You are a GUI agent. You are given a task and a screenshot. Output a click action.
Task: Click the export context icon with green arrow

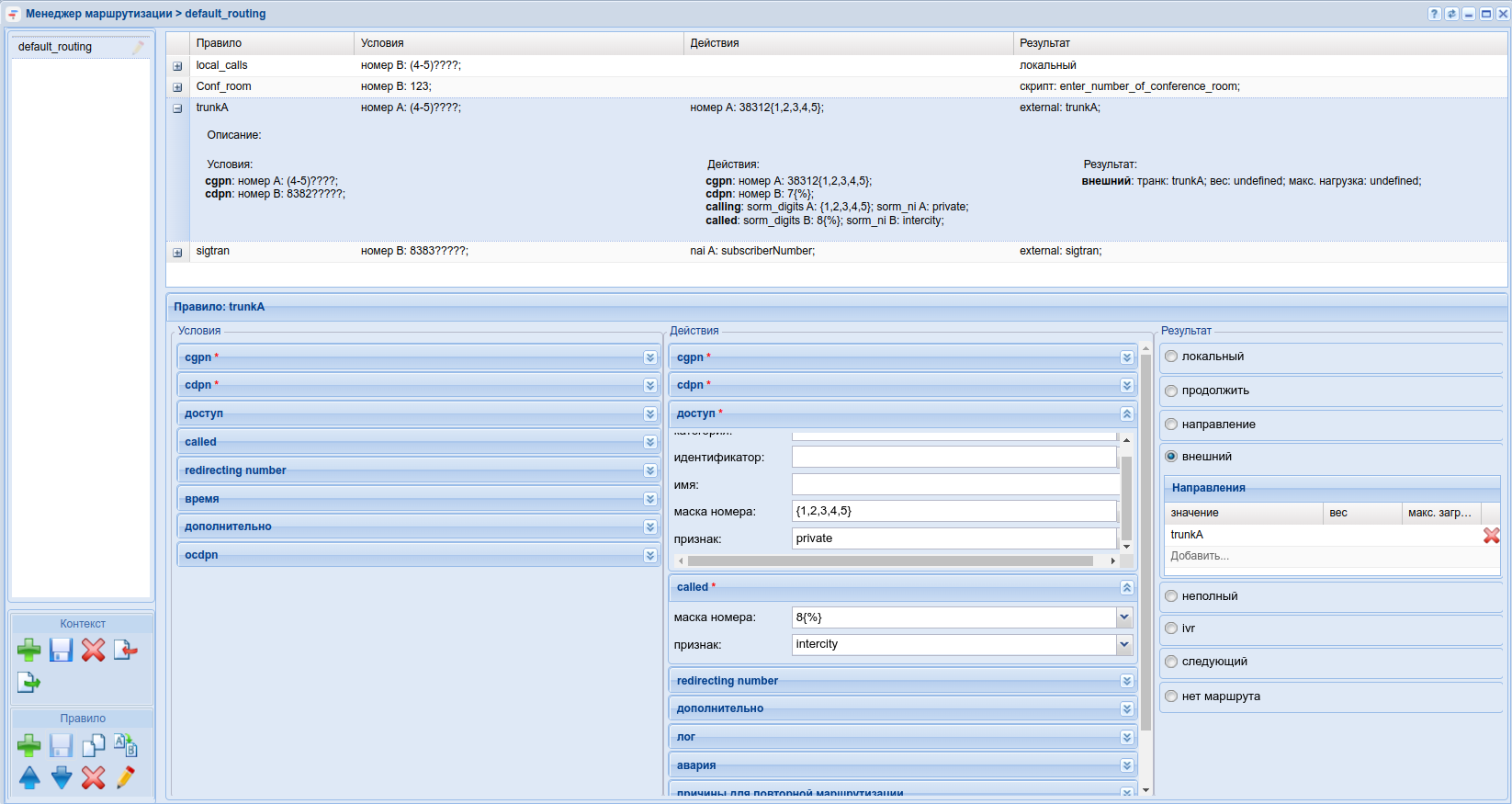pos(28,683)
